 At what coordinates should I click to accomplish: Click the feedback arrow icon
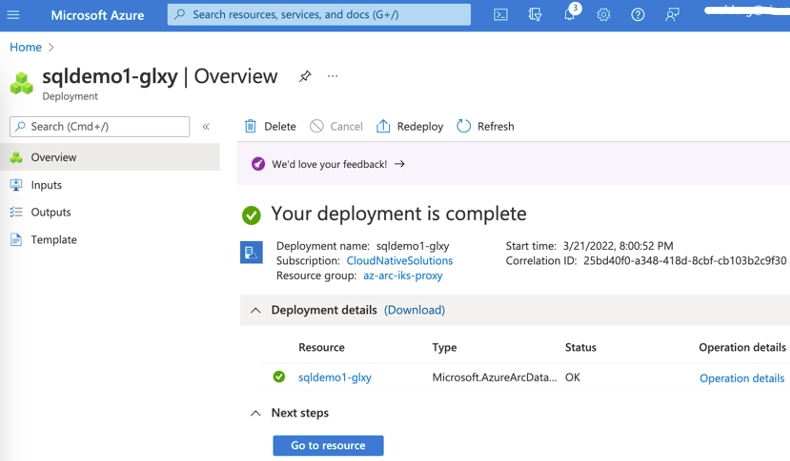click(400, 164)
